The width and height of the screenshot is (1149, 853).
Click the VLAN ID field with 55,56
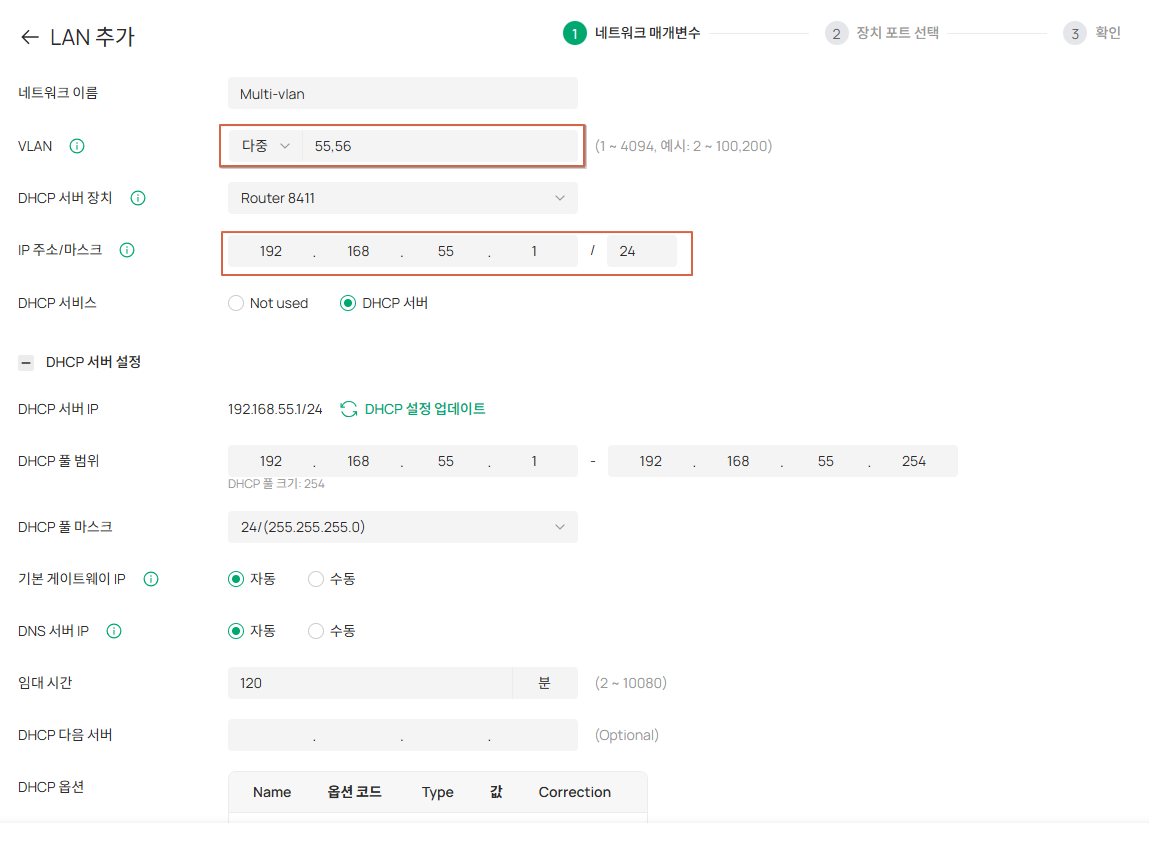(x=440, y=146)
